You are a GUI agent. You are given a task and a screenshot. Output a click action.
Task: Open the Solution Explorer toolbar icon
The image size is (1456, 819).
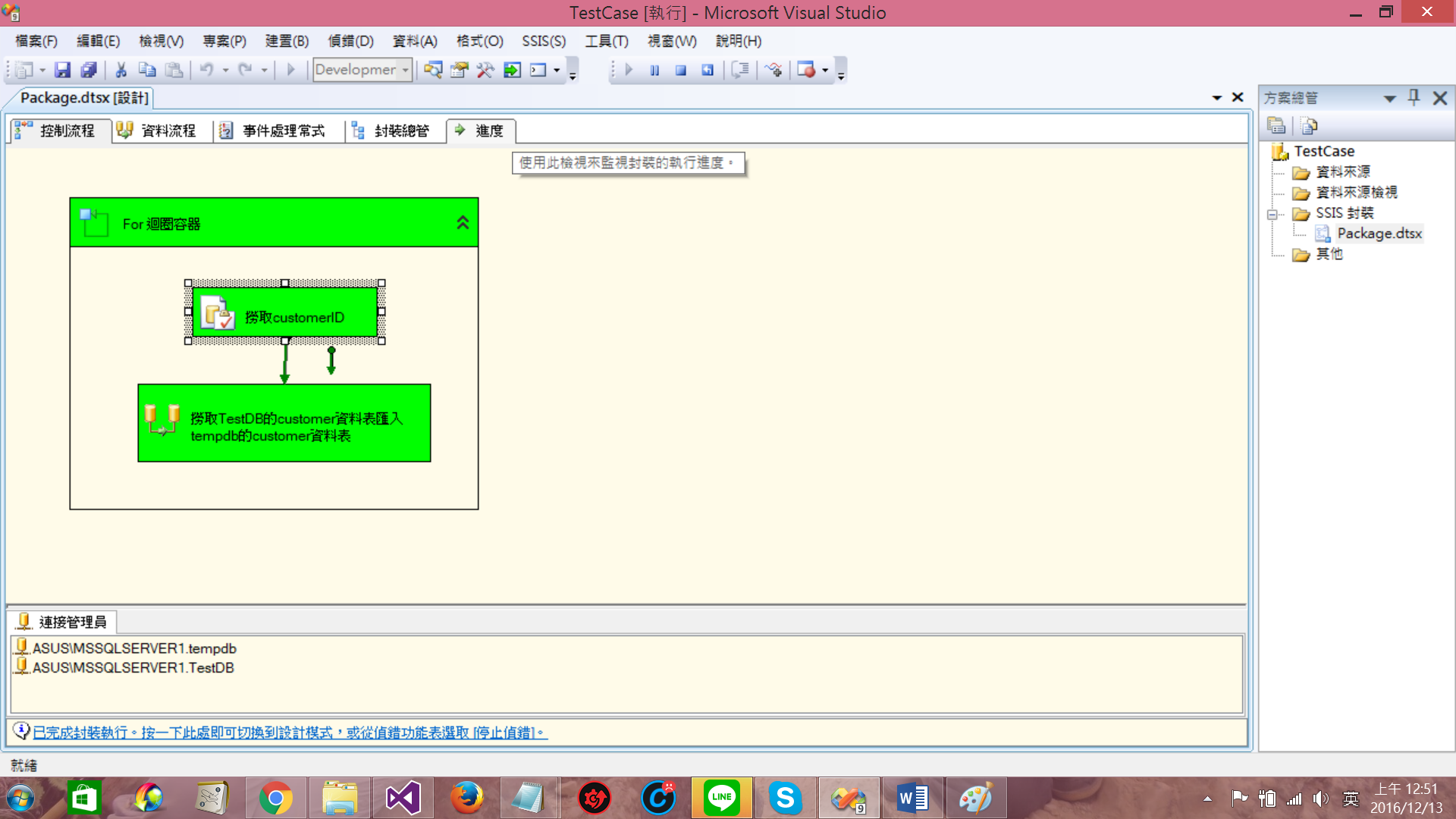(433, 70)
